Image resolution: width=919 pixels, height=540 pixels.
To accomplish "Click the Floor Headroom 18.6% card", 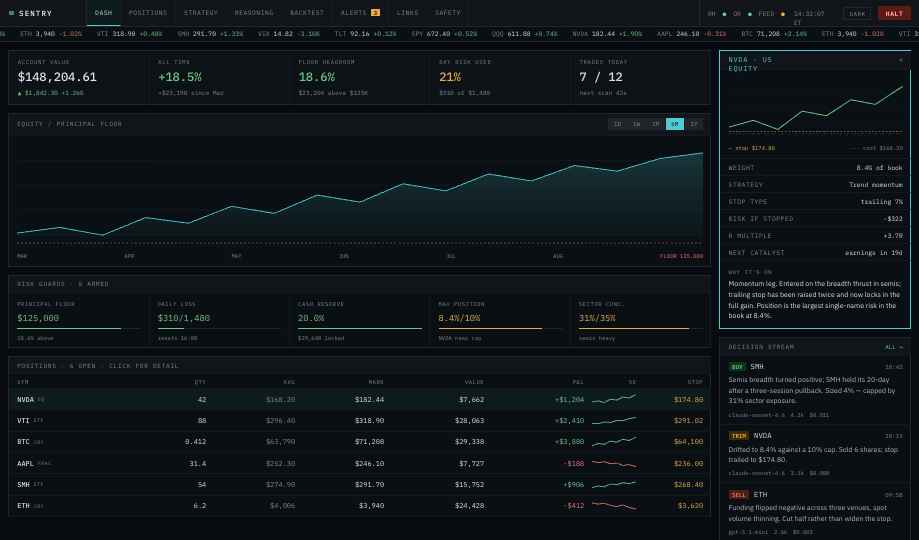I will 360,77.
